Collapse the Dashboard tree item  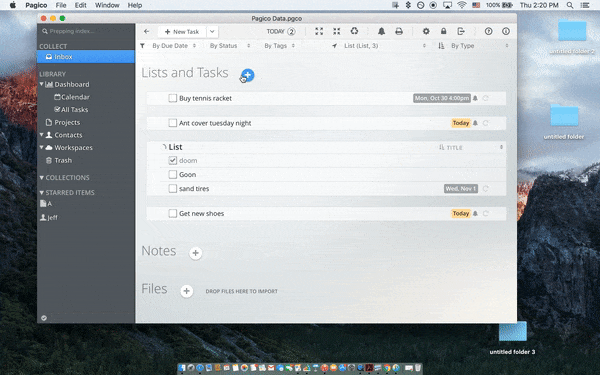(x=41, y=84)
